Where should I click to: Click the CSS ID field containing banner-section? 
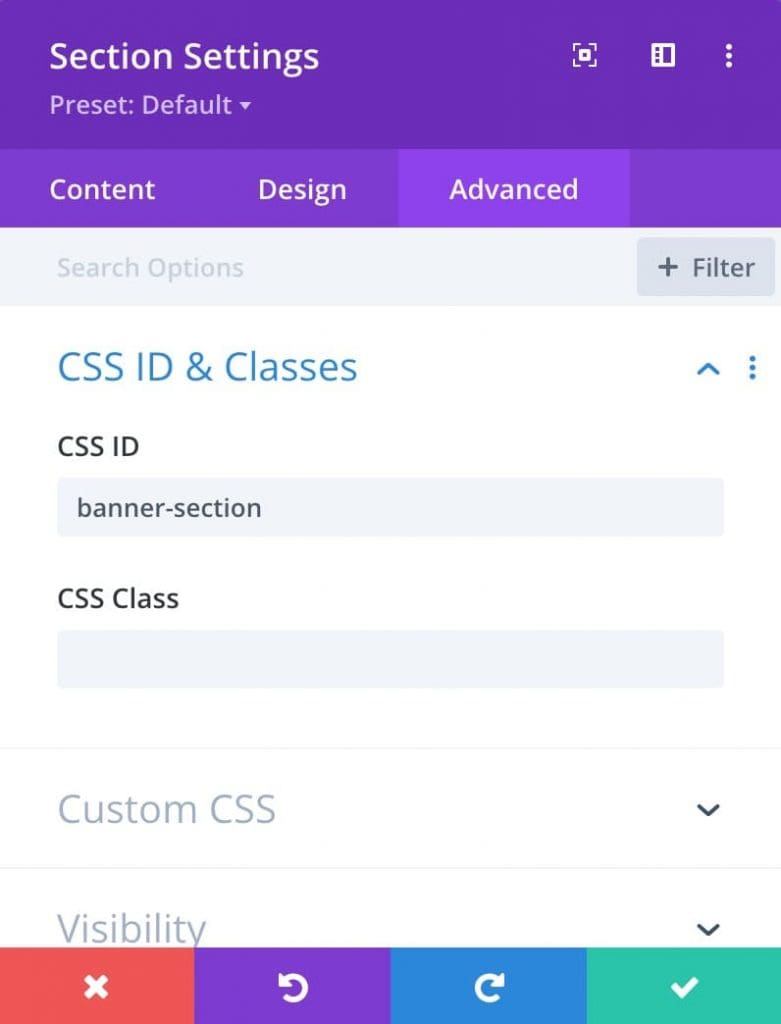tap(390, 507)
